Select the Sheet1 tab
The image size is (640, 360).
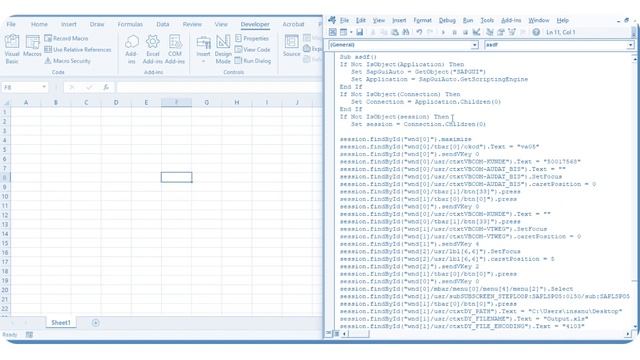pos(61,323)
